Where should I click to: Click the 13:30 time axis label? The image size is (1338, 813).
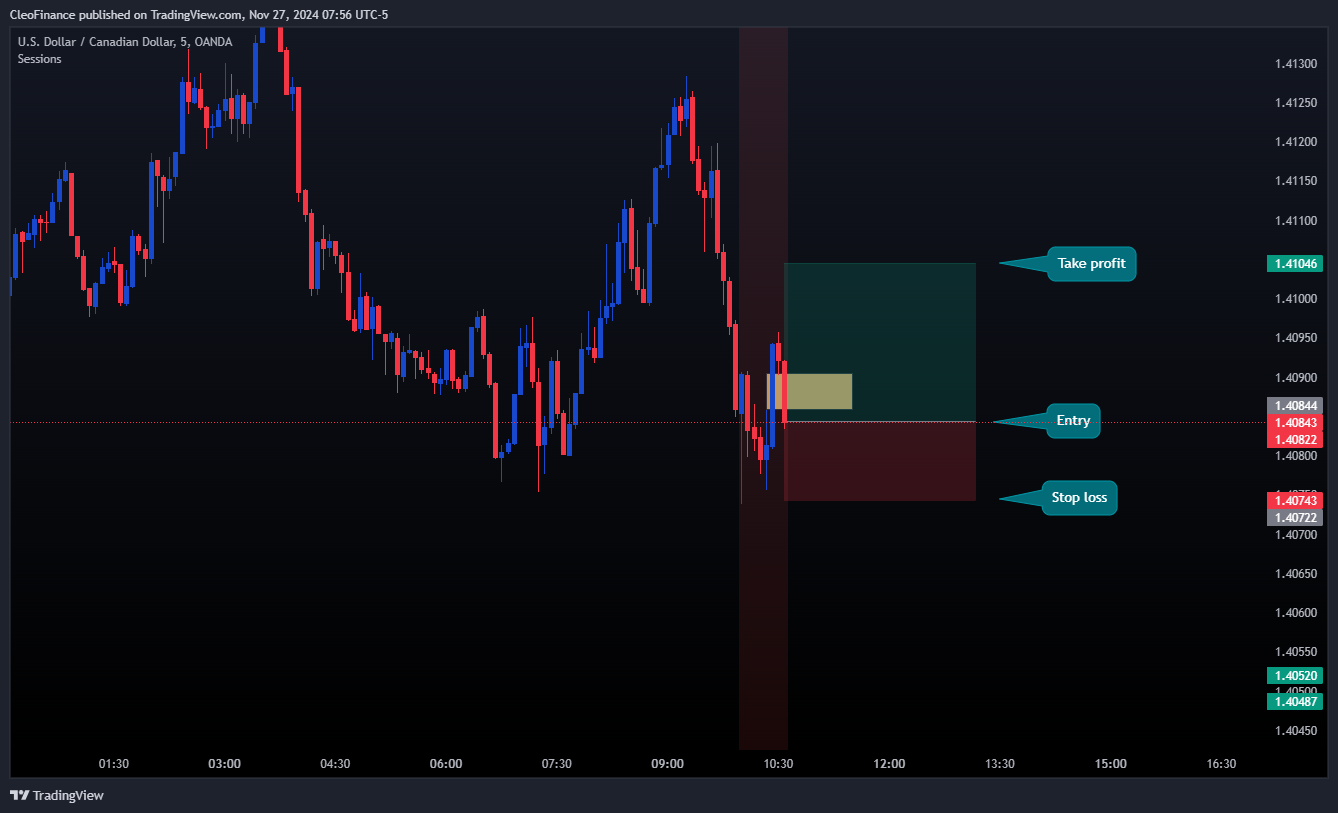click(1000, 764)
